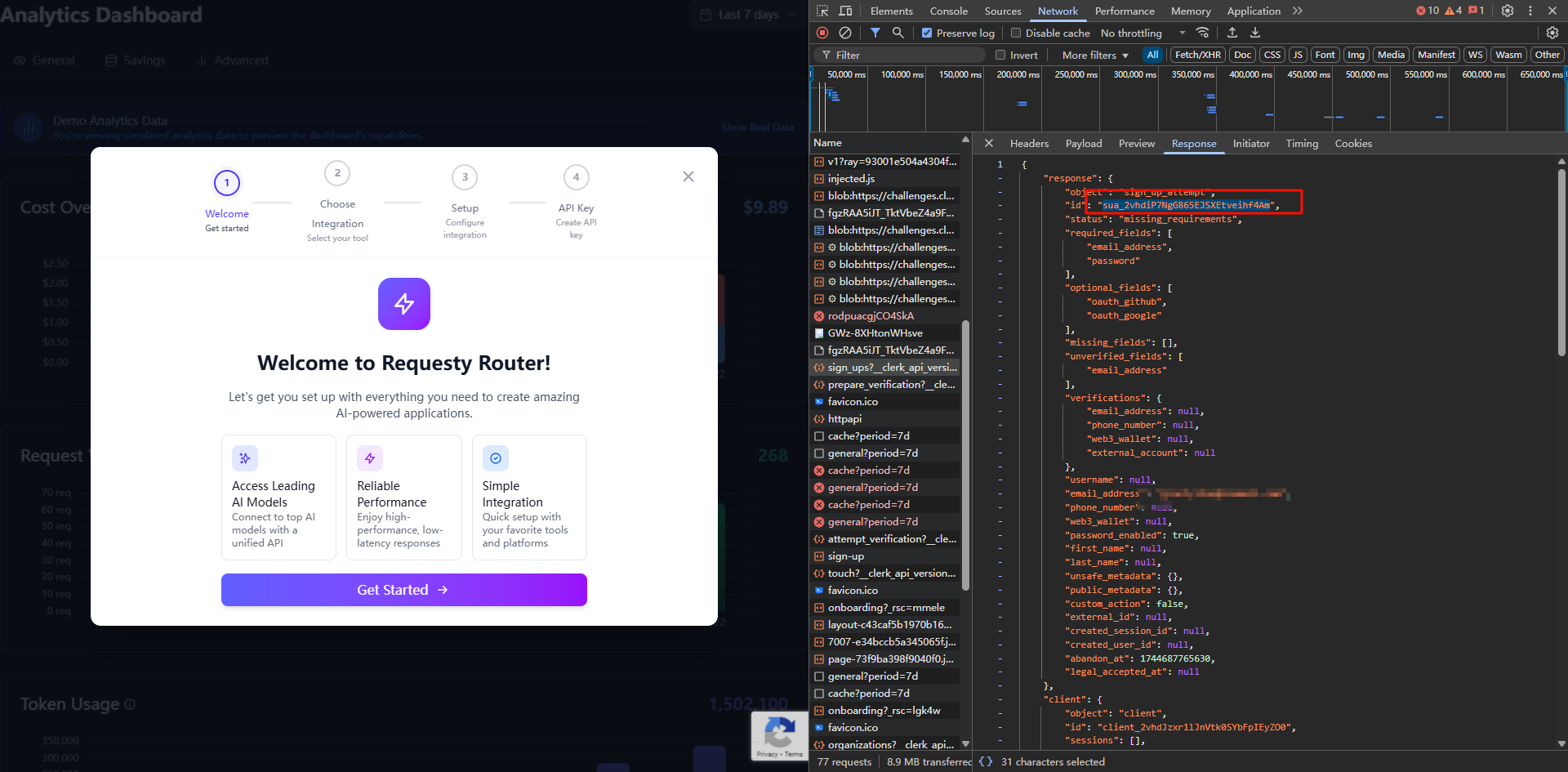Clear the network log

click(845, 33)
